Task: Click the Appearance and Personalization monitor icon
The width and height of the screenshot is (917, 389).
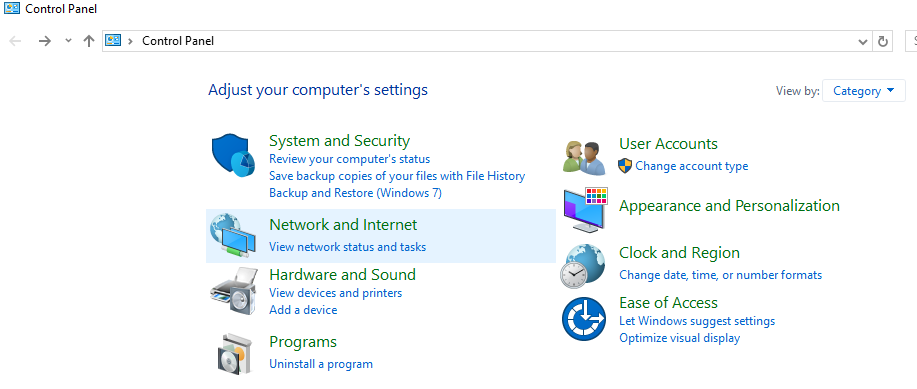Action: [x=585, y=210]
